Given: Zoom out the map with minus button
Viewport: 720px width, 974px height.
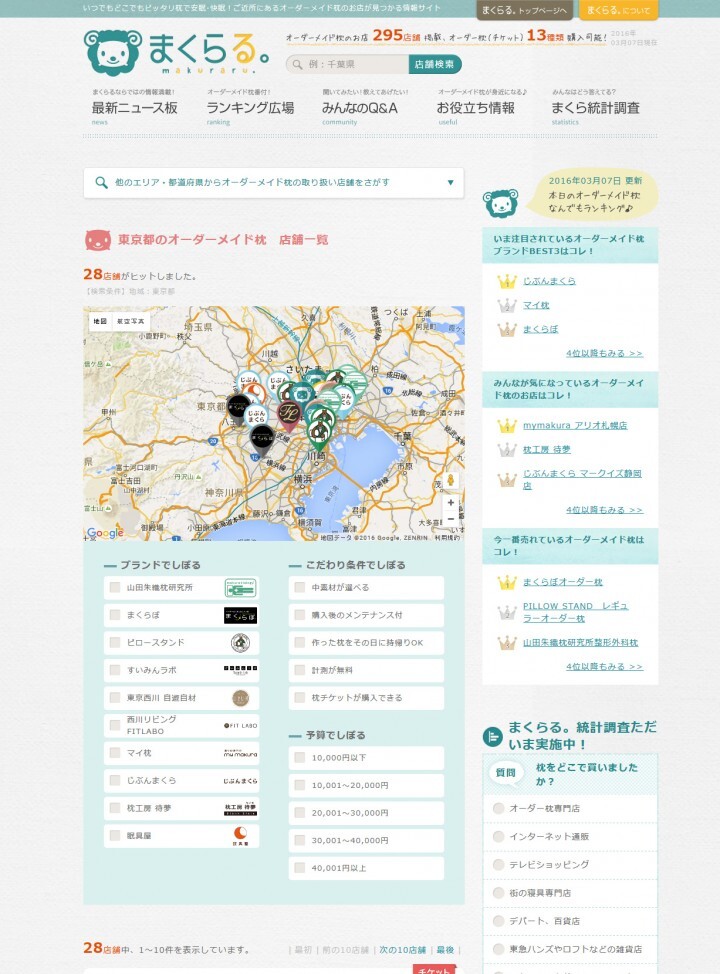Looking at the screenshot, I should pos(450,518).
